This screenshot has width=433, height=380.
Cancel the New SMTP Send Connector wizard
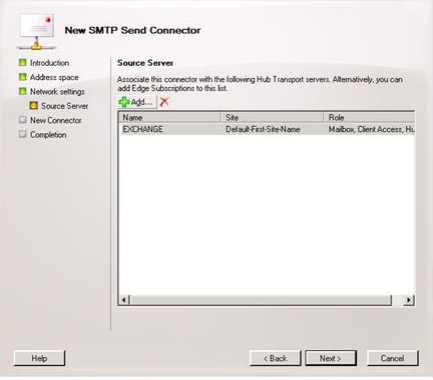click(x=392, y=358)
